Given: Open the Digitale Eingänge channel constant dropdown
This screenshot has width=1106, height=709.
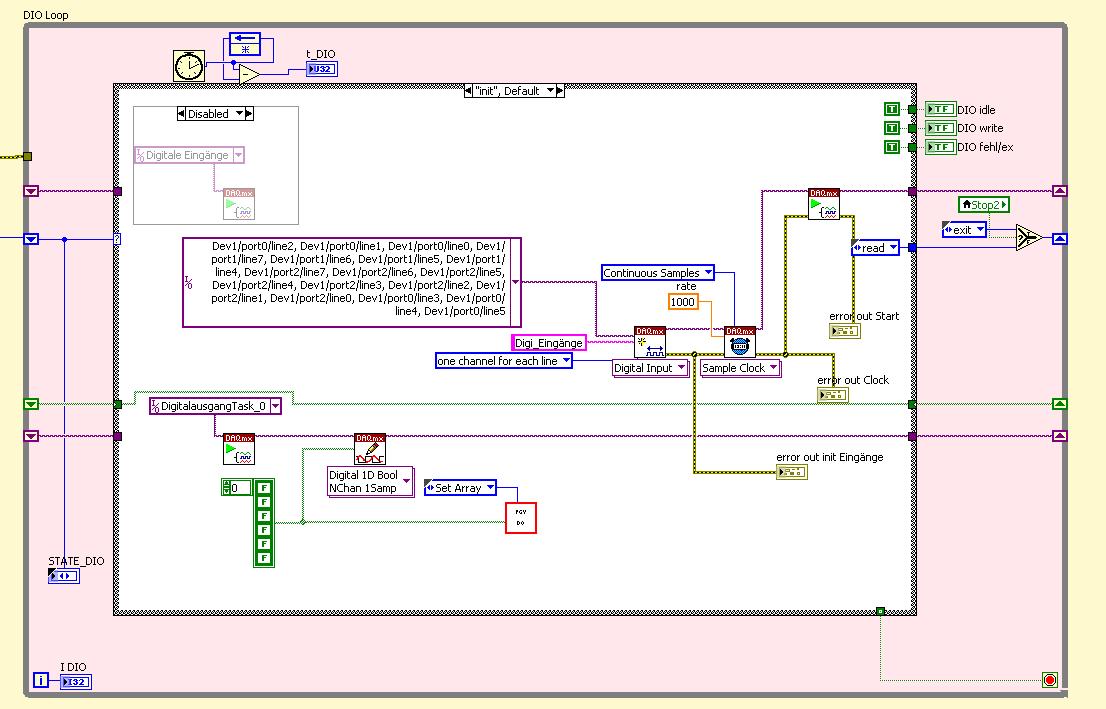Looking at the screenshot, I should (x=238, y=155).
